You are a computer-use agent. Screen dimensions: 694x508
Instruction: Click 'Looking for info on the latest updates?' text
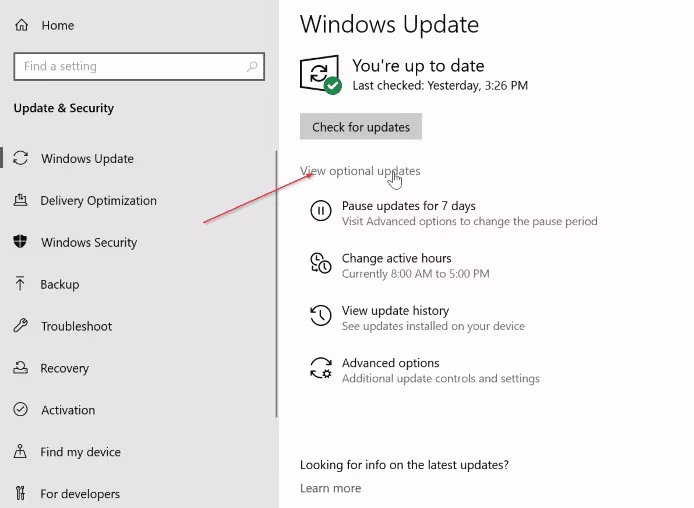pyautogui.click(x=404, y=465)
